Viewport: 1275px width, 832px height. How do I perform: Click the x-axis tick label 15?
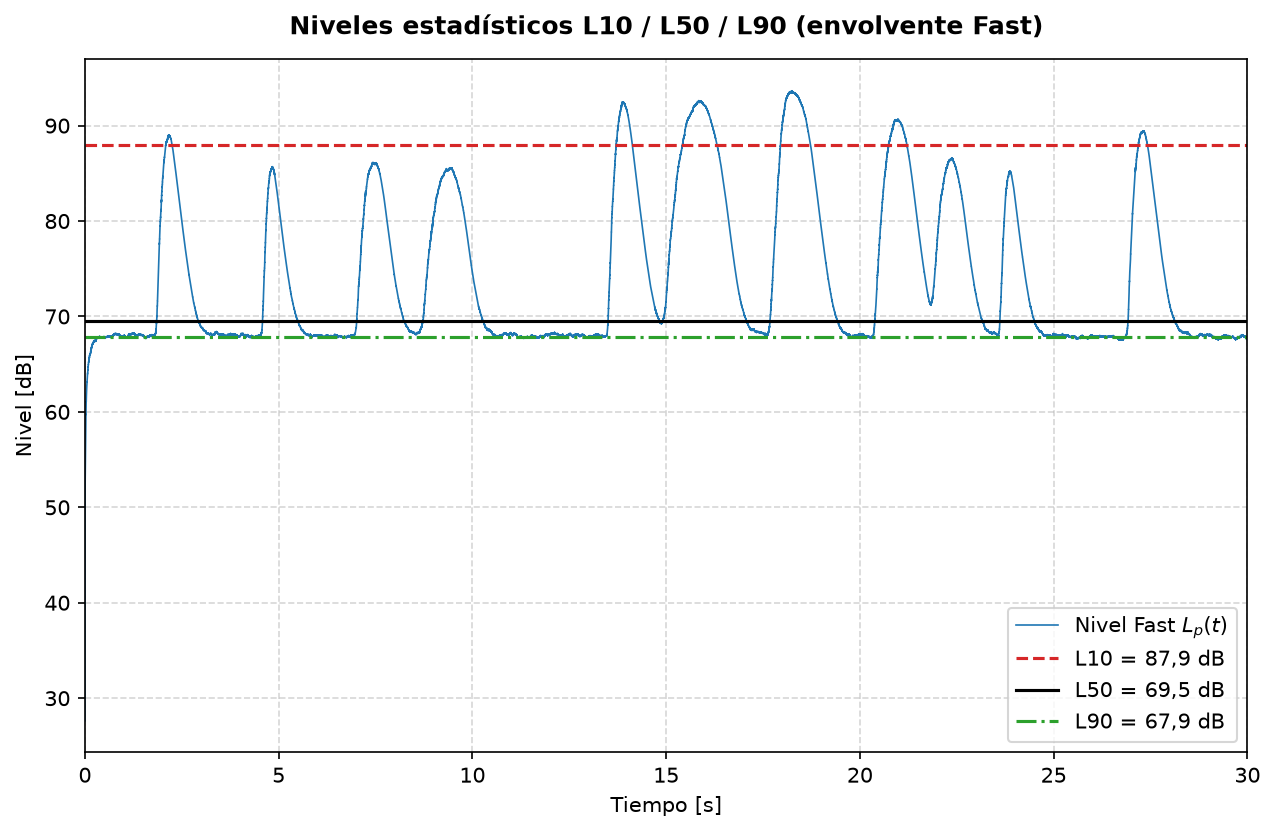pos(666,775)
